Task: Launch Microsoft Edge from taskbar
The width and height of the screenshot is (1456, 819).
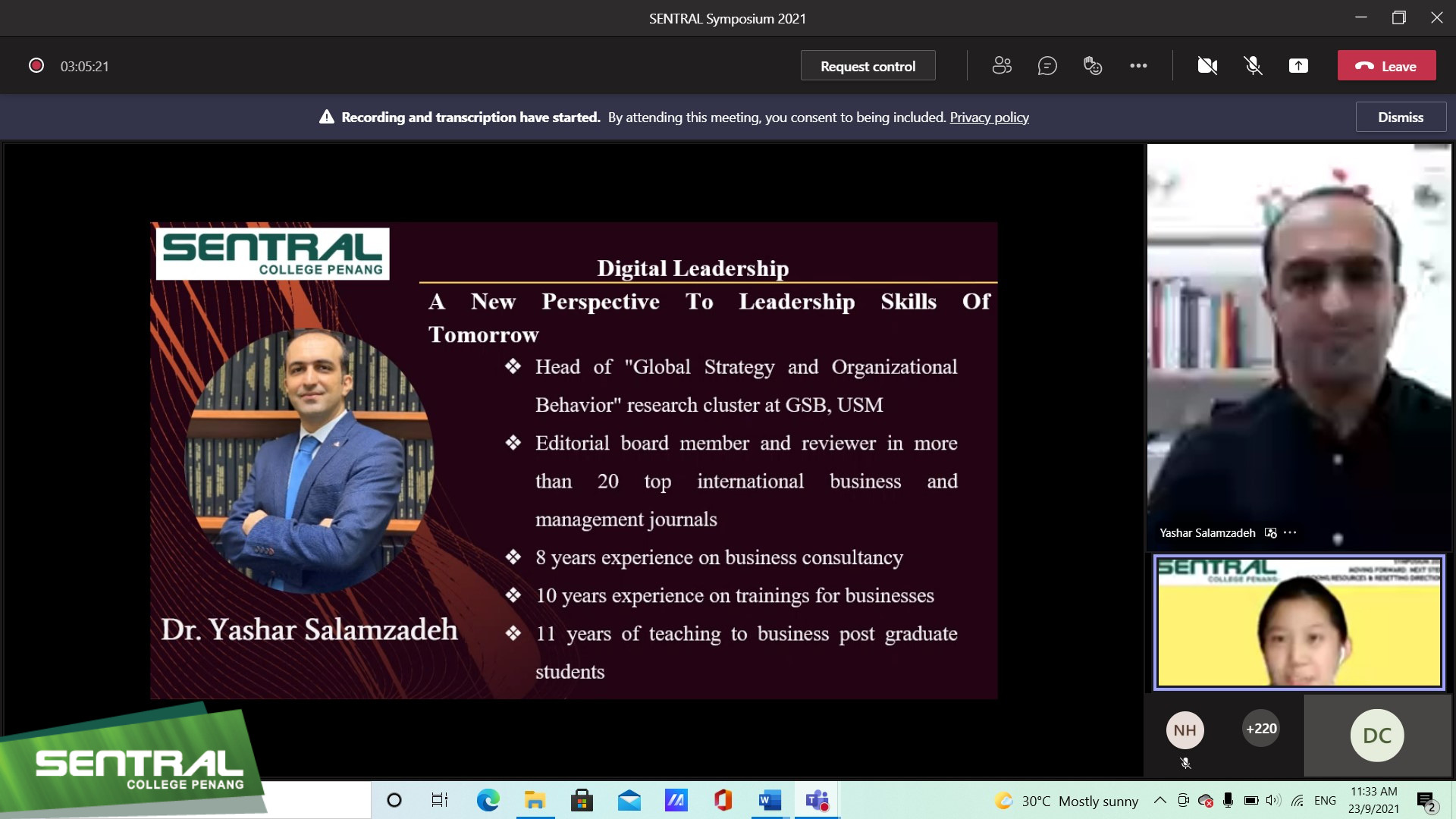Action: click(488, 800)
